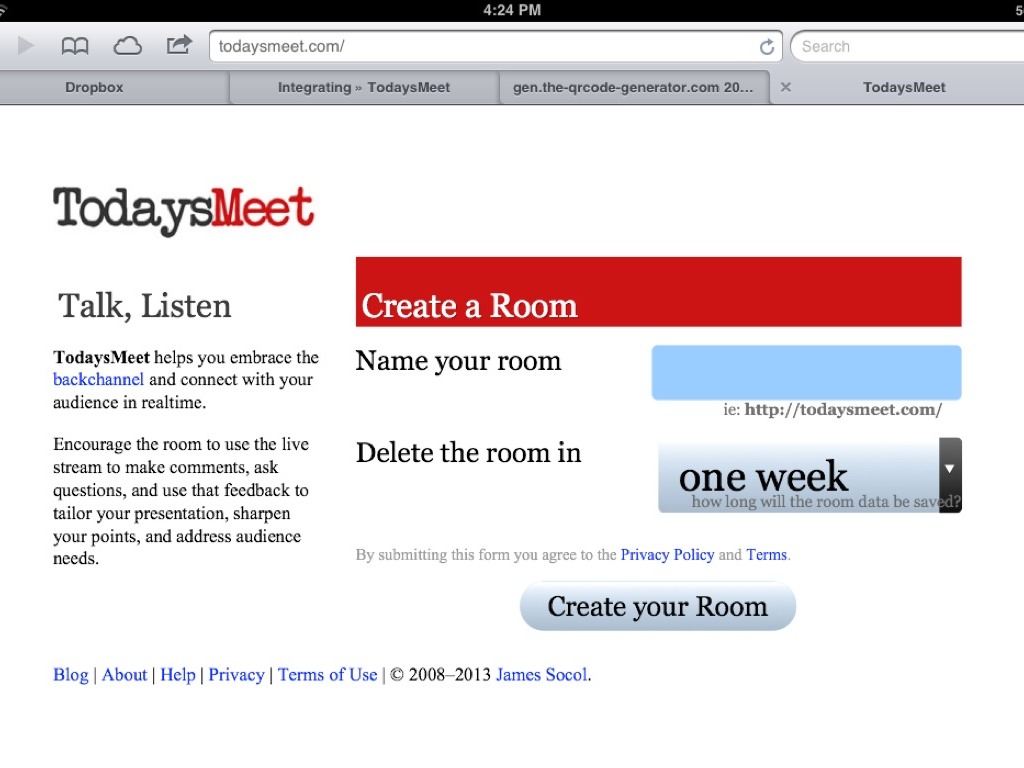Switch to Integrating » TodaysMeet tab
Image resolution: width=1024 pixels, height=768 pixels.
point(364,87)
